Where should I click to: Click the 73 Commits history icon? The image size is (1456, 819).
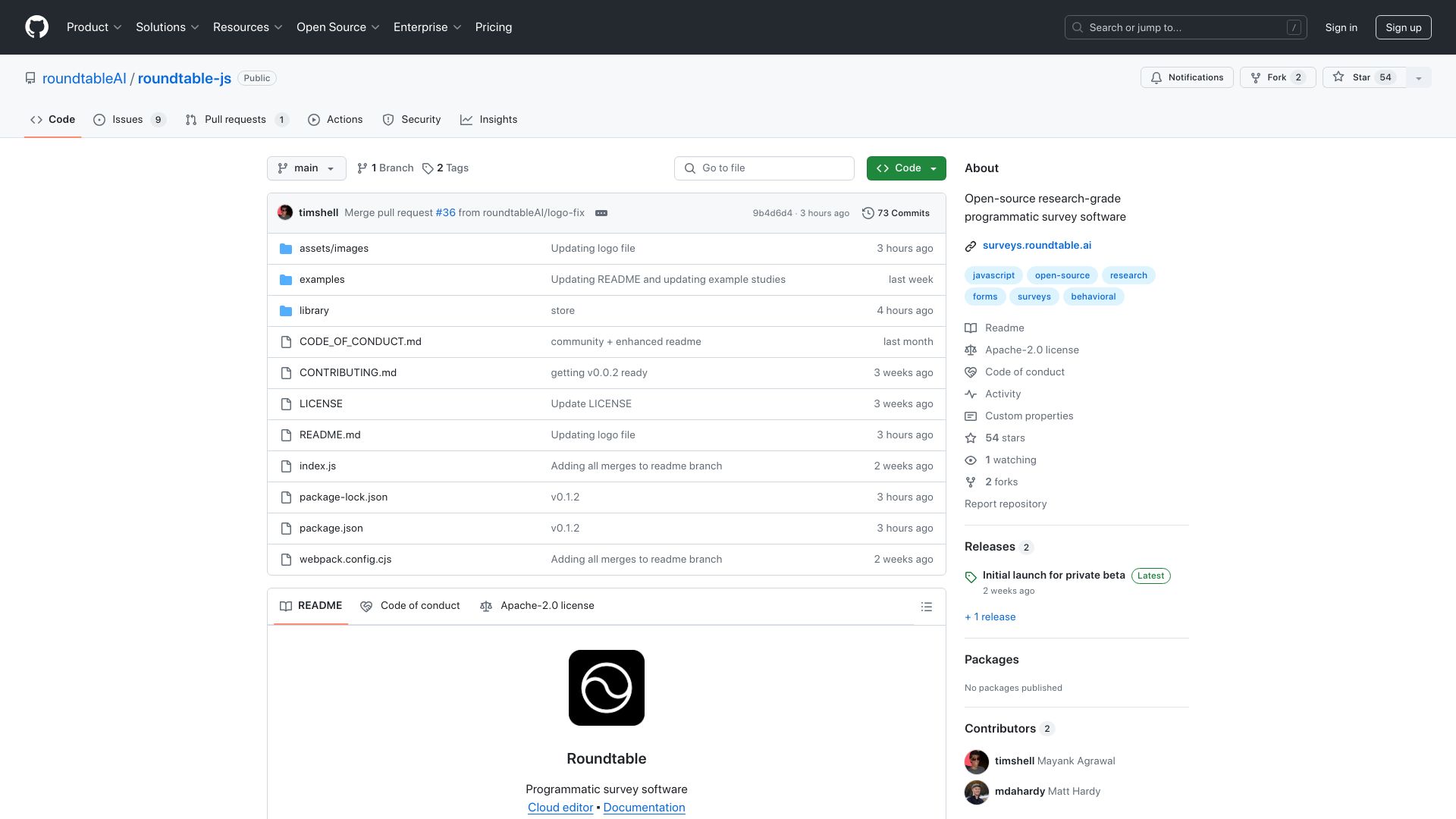click(868, 213)
